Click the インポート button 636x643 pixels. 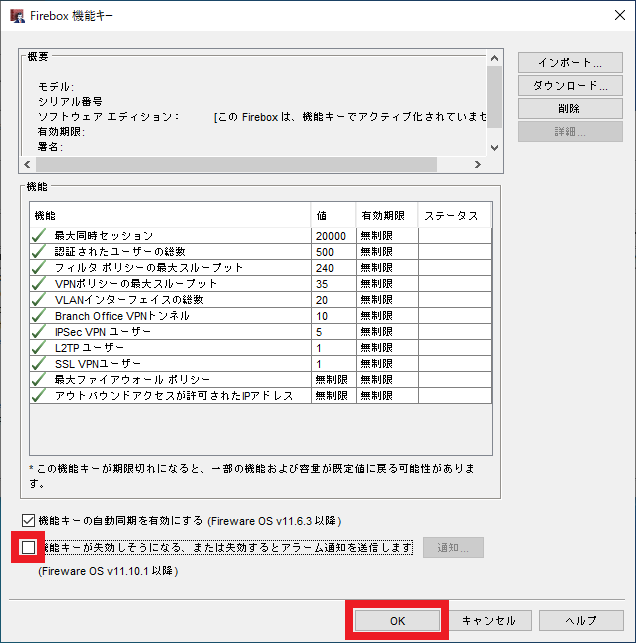click(x=570, y=62)
